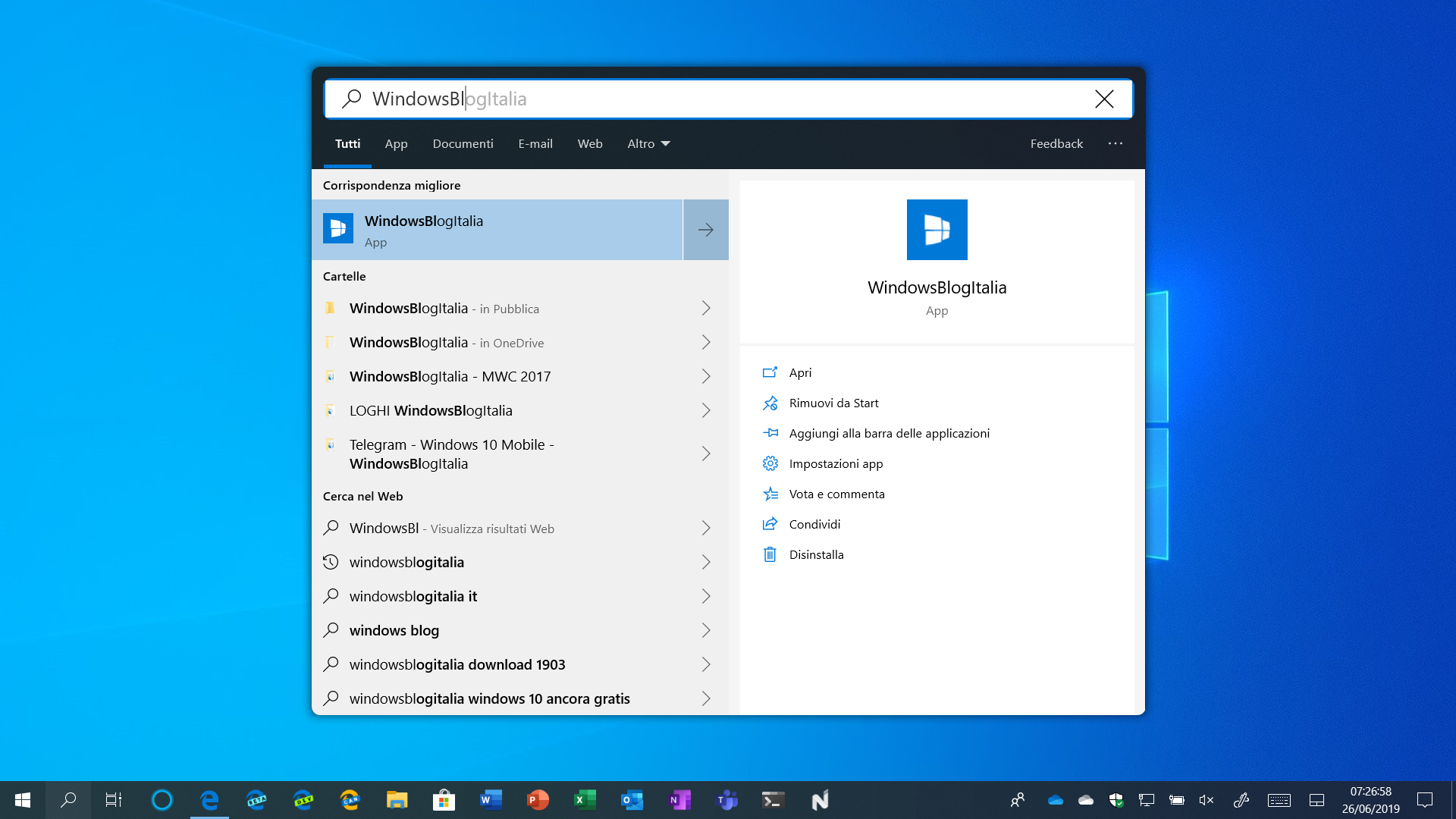Launch Edge Canary from the taskbar
The height and width of the screenshot is (819, 1456).
click(x=350, y=800)
